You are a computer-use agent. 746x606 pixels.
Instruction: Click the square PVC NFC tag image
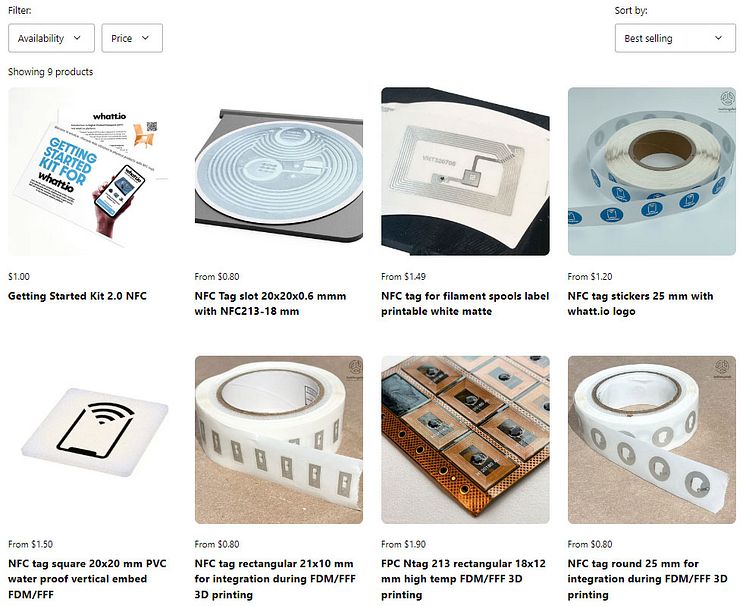[92, 440]
